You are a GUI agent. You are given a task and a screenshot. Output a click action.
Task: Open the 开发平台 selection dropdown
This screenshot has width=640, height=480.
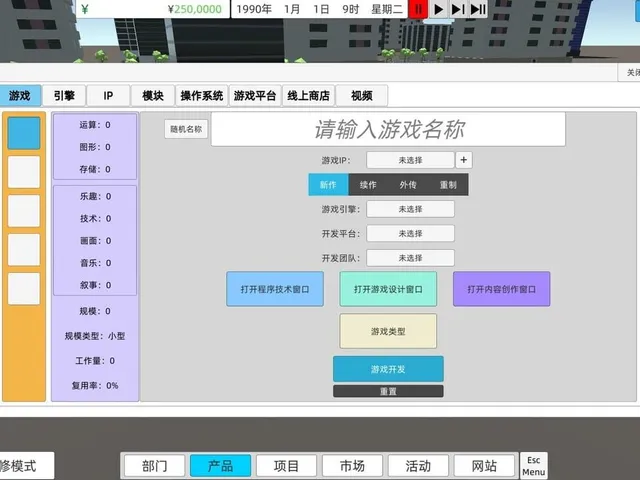(x=410, y=233)
